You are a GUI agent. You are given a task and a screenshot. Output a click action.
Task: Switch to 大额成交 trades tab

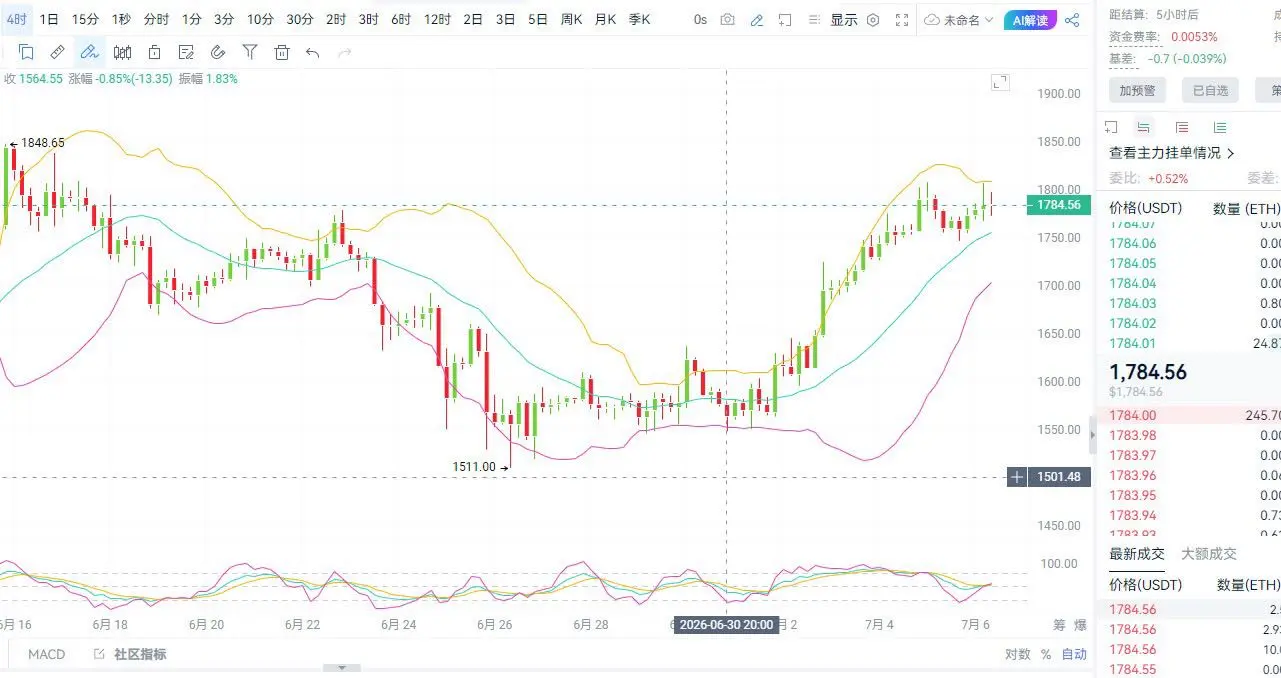1208,553
